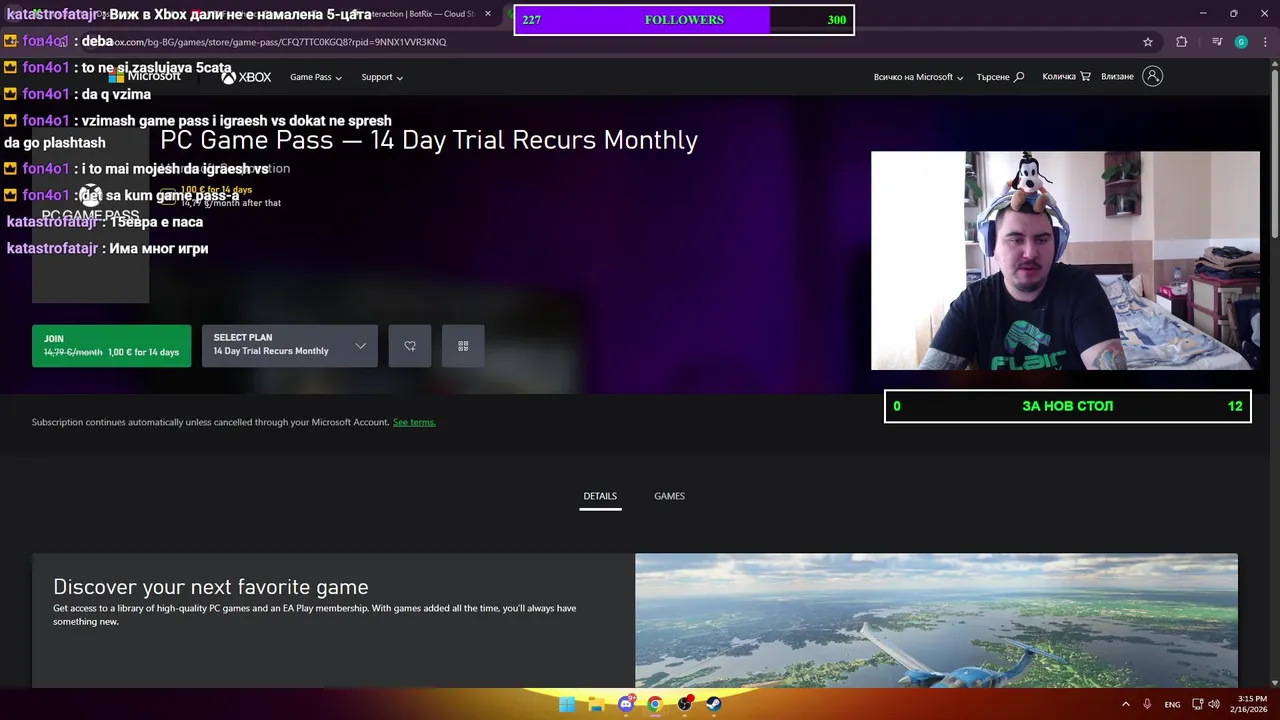This screenshot has width=1280, height=720.
Task: Open the Windows Start menu
Action: pos(567,704)
